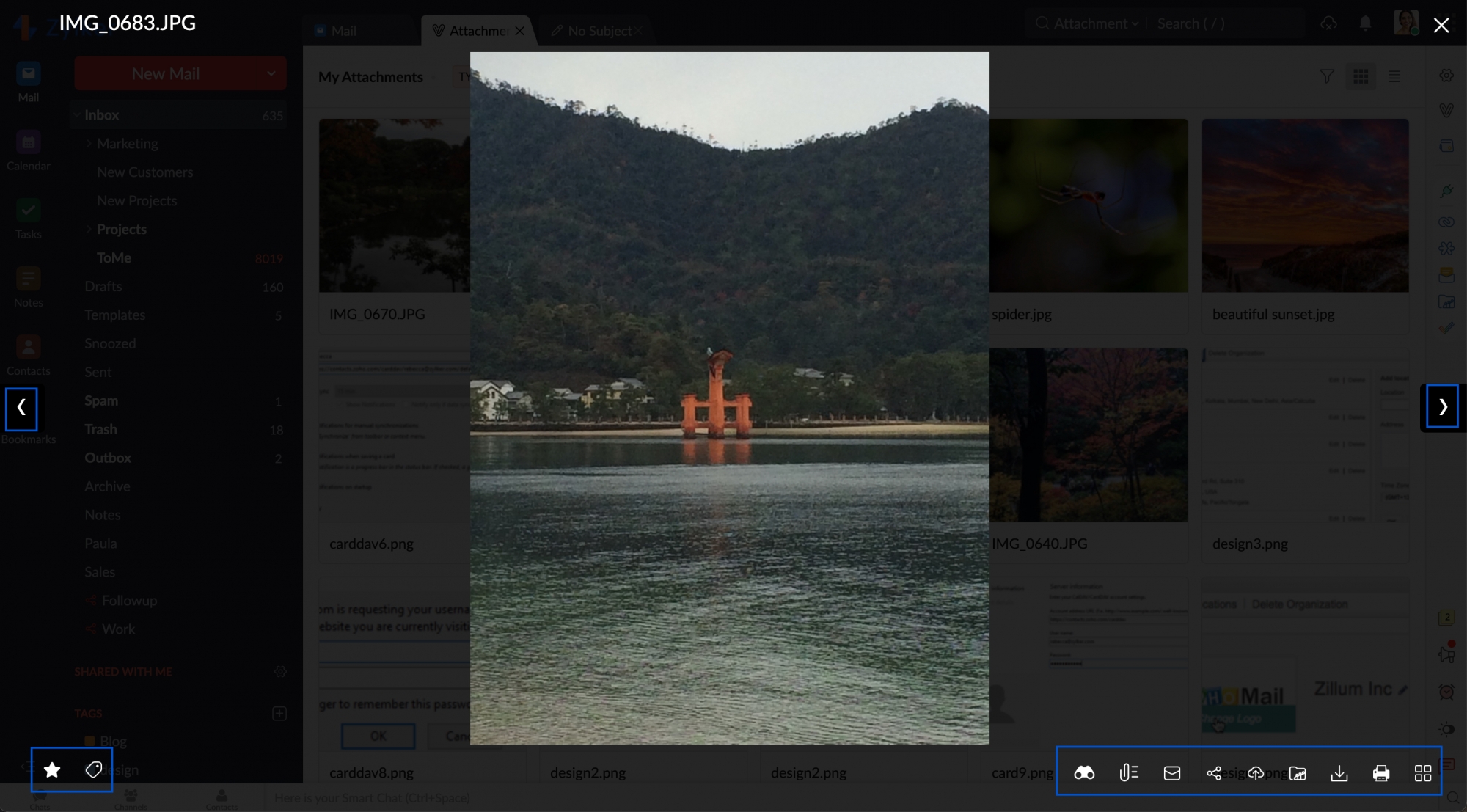The width and height of the screenshot is (1467, 812).
Task: Click the grid/mosaic view icon in bottom toolbar
Action: pyautogui.click(x=1422, y=771)
